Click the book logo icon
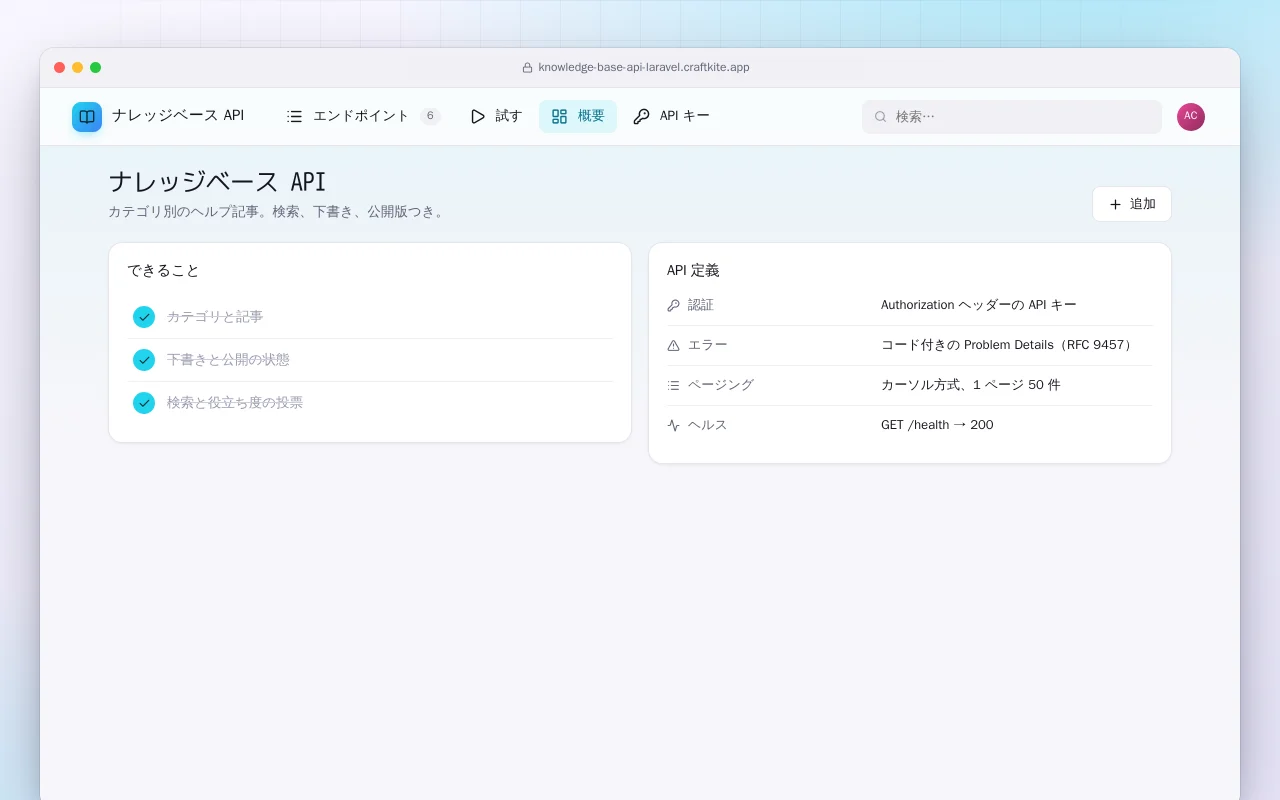 pos(87,117)
